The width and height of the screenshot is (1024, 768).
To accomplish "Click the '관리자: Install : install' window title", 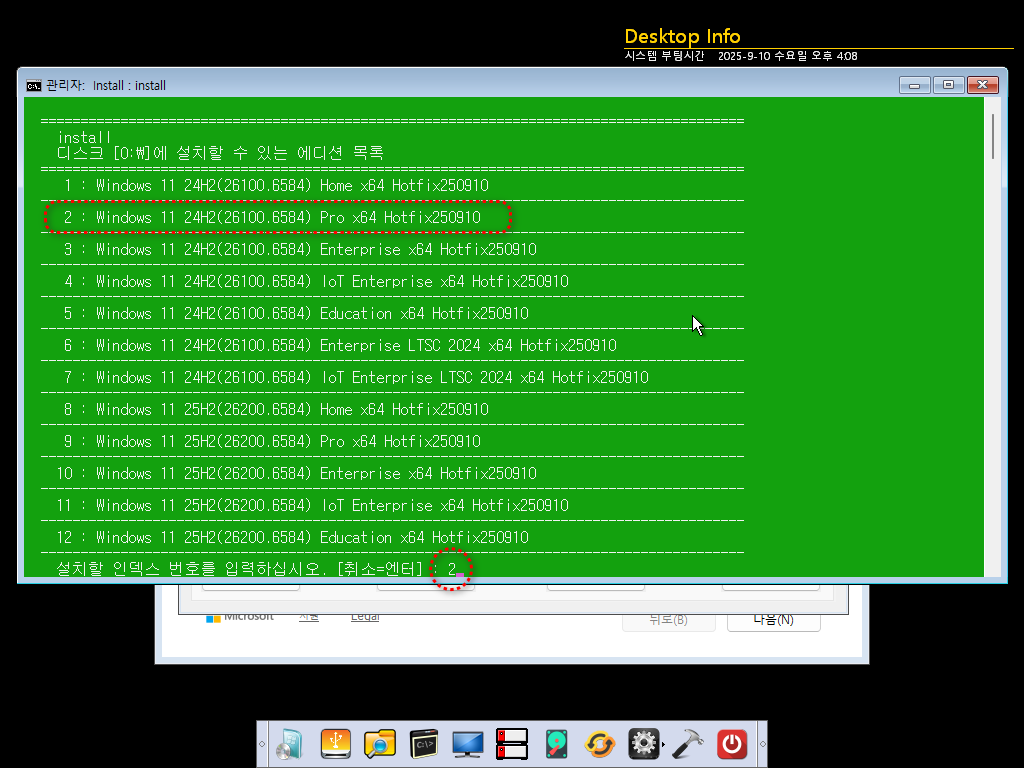I will 106,86.
